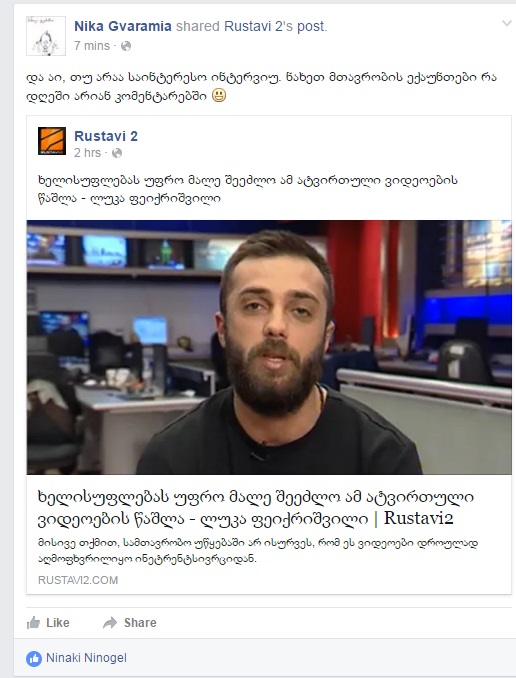Click the globe privacy icon beside 7 mins
This screenshot has height=678, width=516.
click(126, 46)
